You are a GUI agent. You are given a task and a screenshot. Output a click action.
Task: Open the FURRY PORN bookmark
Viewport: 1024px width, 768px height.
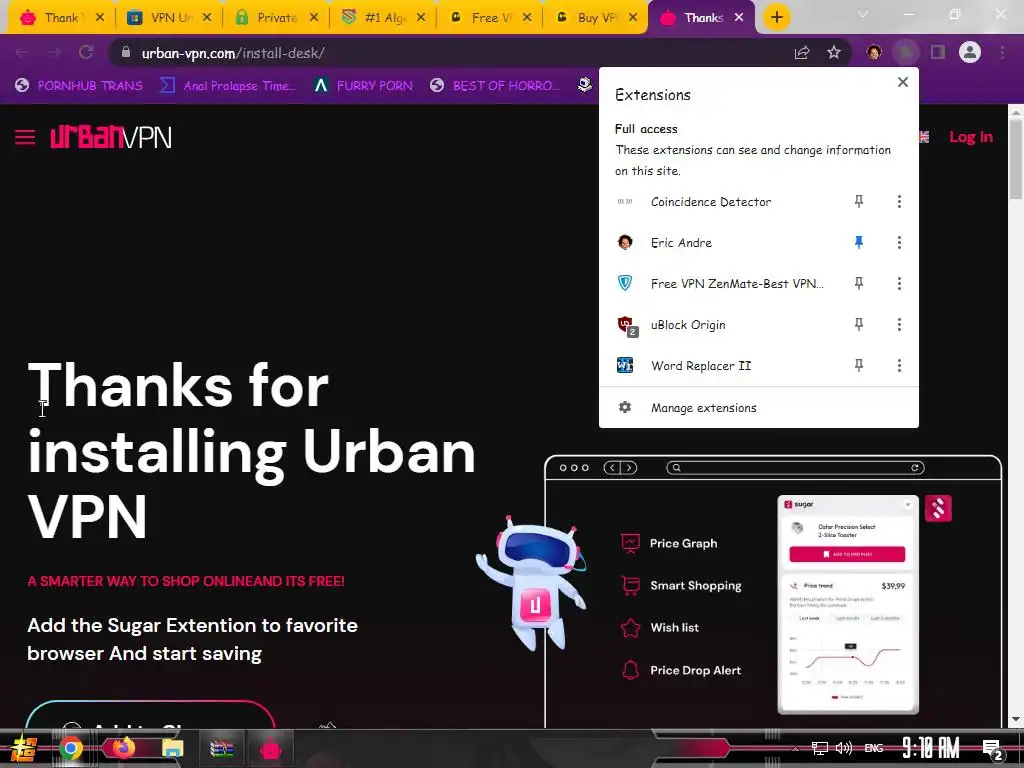click(x=363, y=86)
